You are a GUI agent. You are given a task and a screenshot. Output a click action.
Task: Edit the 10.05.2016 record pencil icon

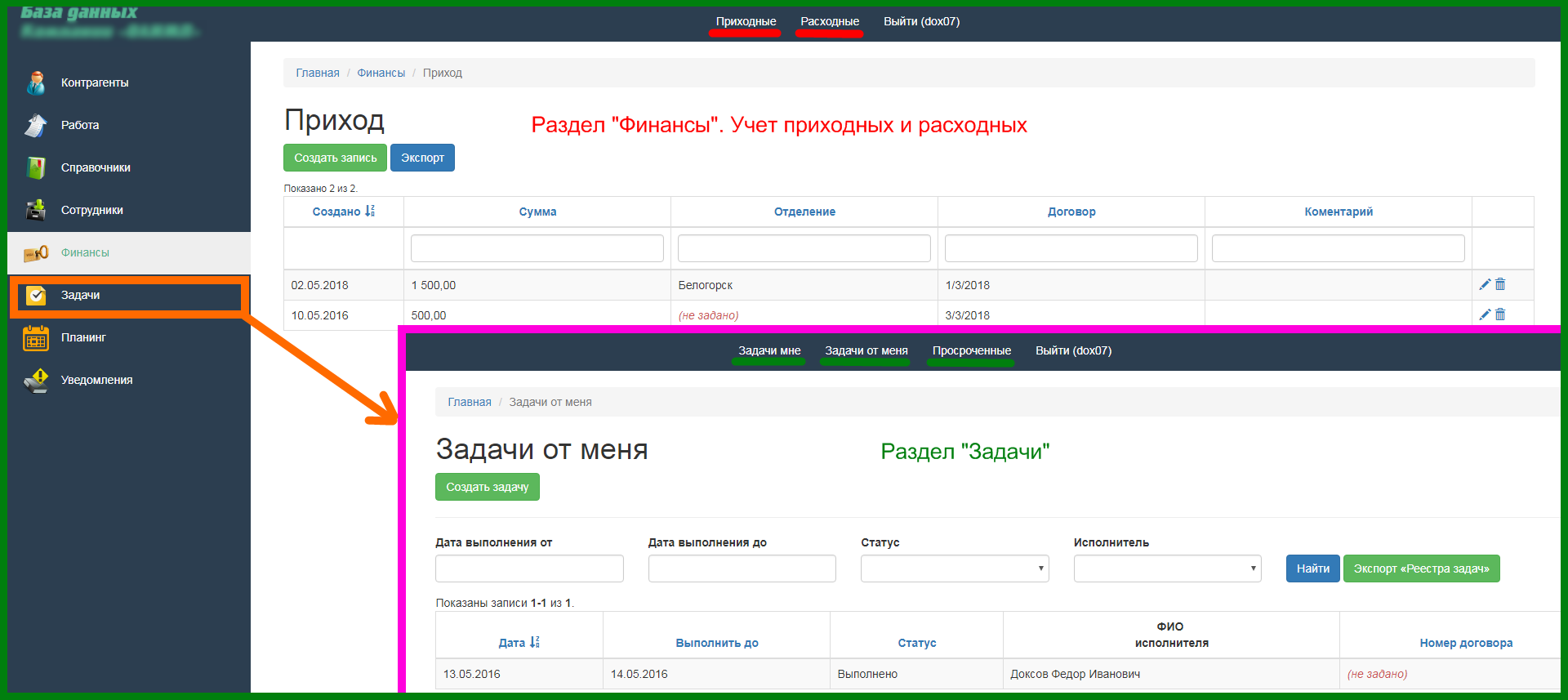[1485, 314]
